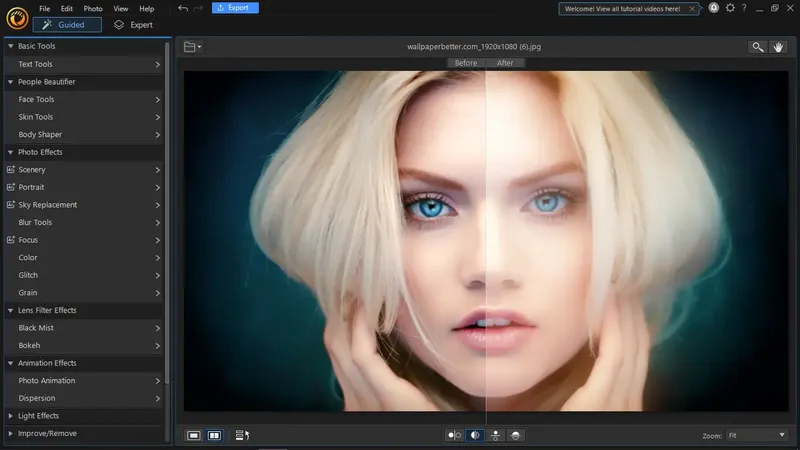Viewport: 800px width, 450px height.
Task: Switch to single-image view mode
Action: tap(194, 435)
